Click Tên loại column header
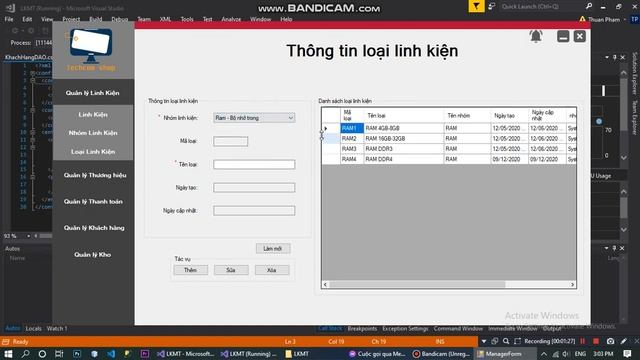 [403, 116]
